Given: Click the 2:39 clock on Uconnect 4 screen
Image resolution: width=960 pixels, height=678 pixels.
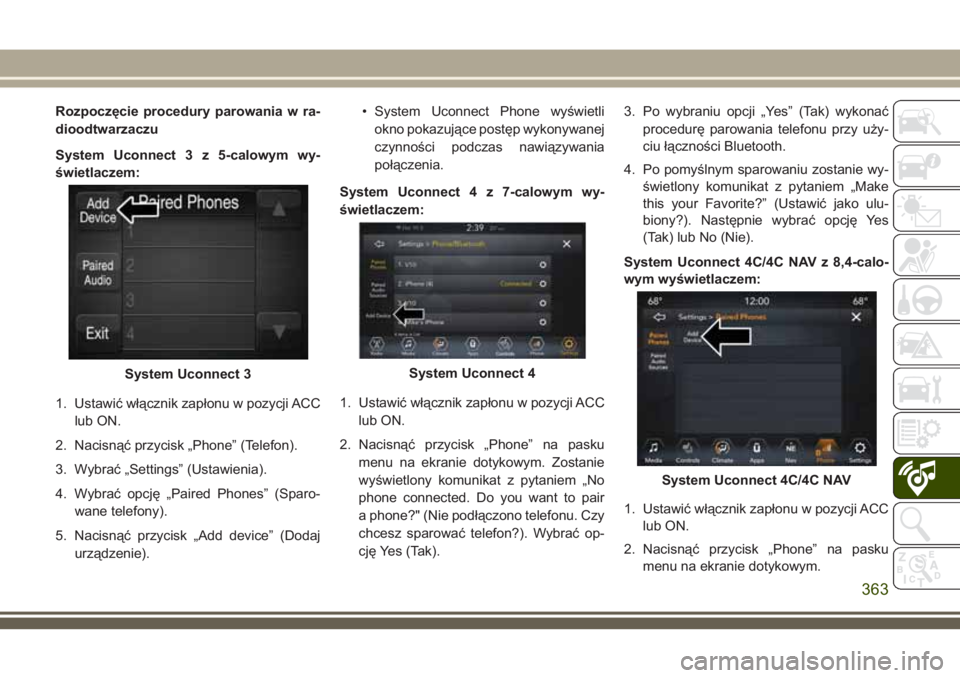Looking at the screenshot, I should 474,228.
